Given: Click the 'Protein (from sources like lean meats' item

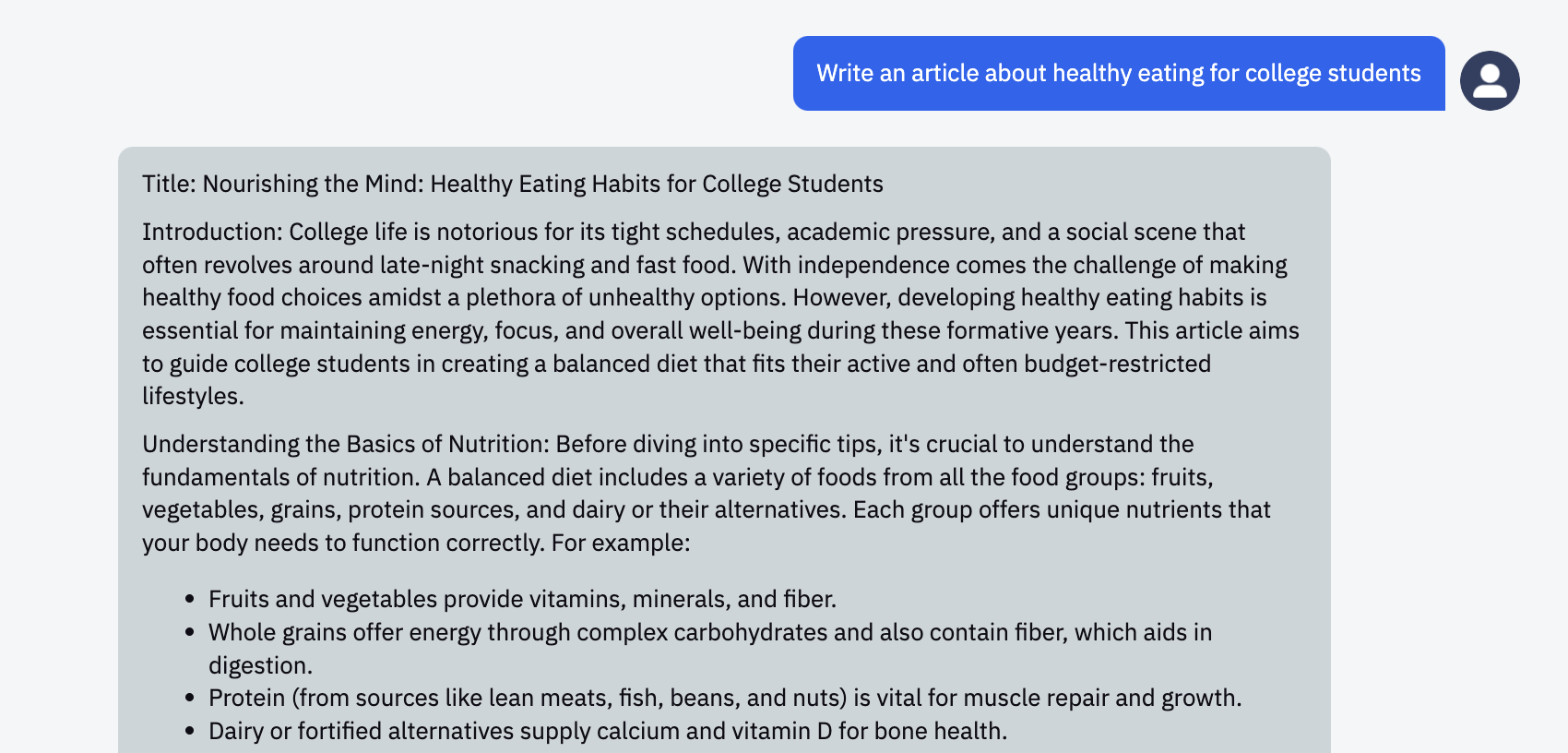Looking at the screenshot, I should [725, 698].
